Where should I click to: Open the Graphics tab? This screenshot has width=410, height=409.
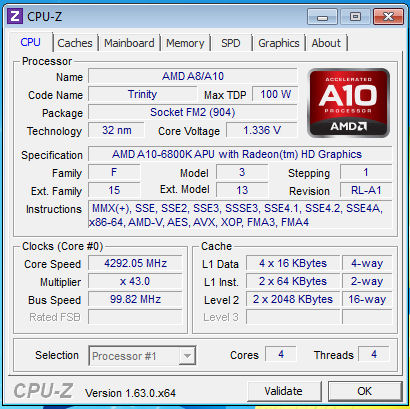tap(279, 43)
